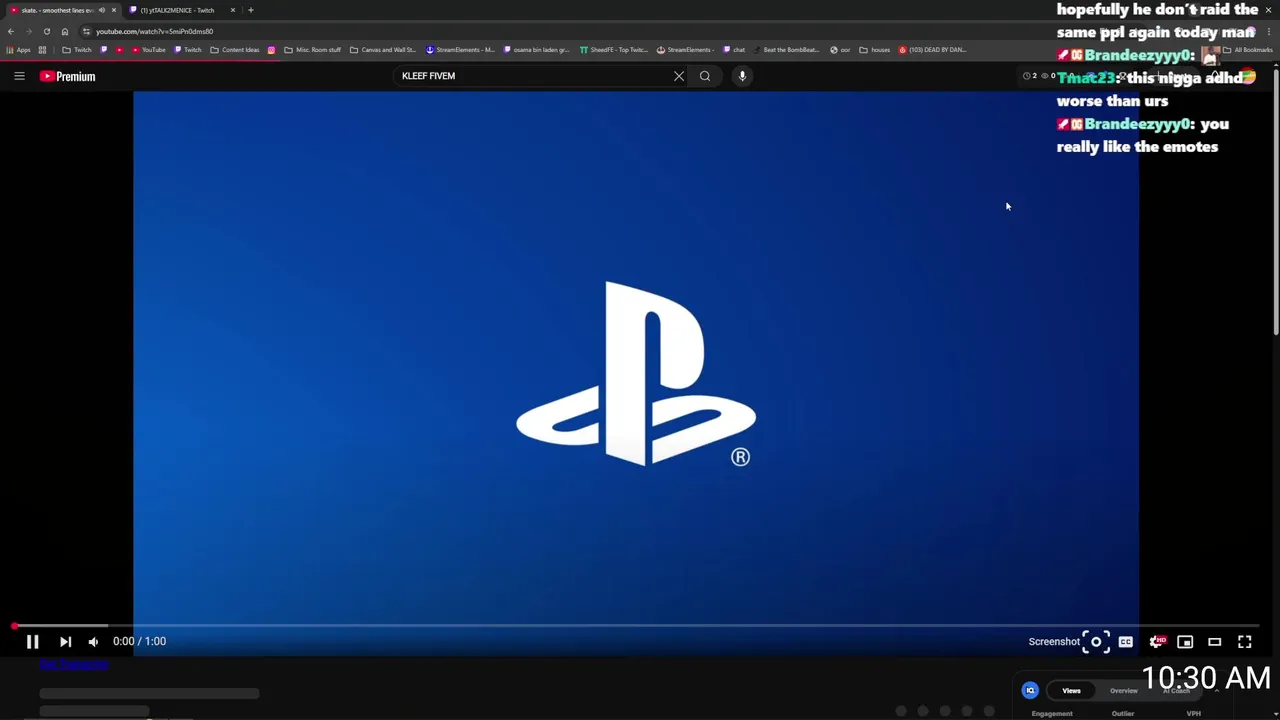
Task: Reload the current page
Action: 46,31
